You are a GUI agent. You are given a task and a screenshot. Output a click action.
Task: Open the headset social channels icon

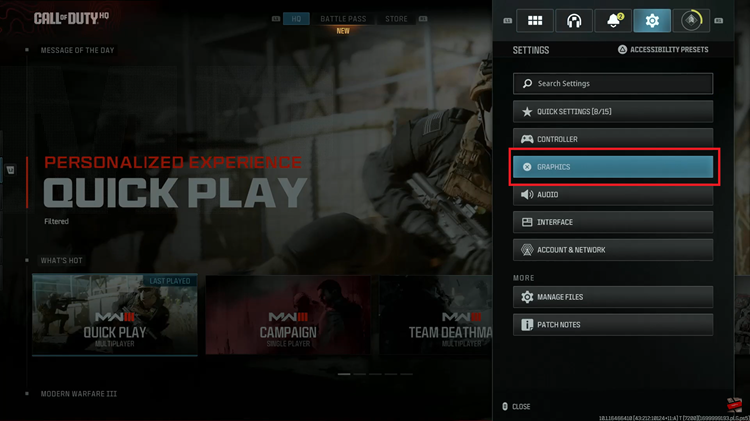point(574,21)
